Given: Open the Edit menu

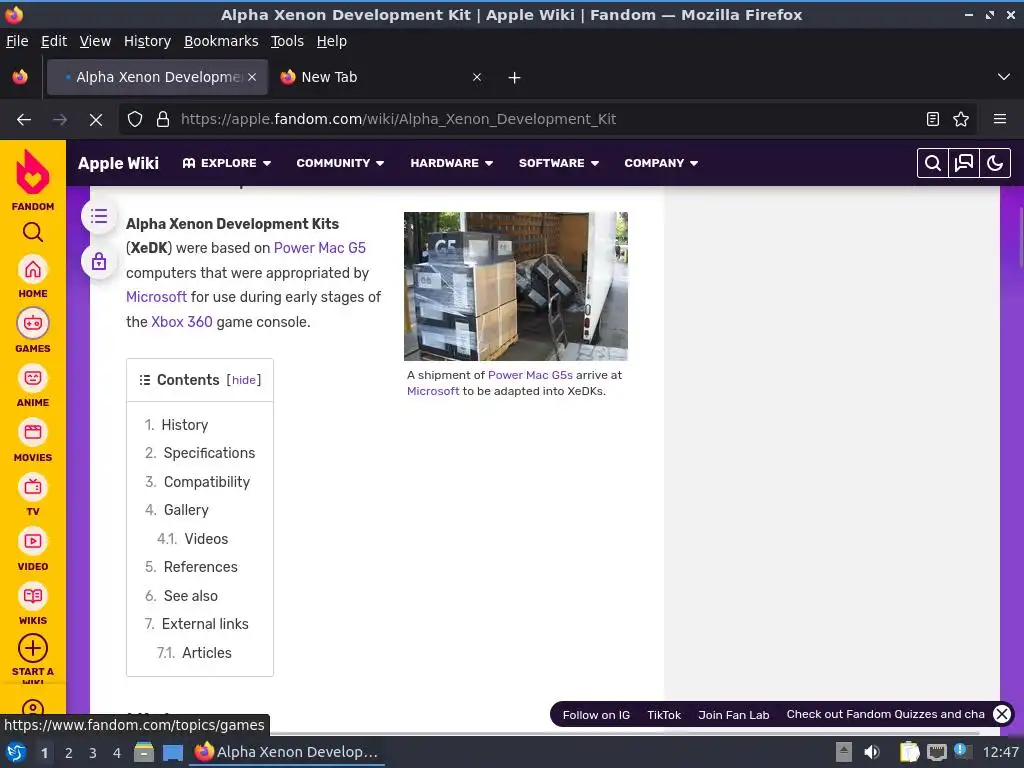Looking at the screenshot, I should click(x=54, y=41).
